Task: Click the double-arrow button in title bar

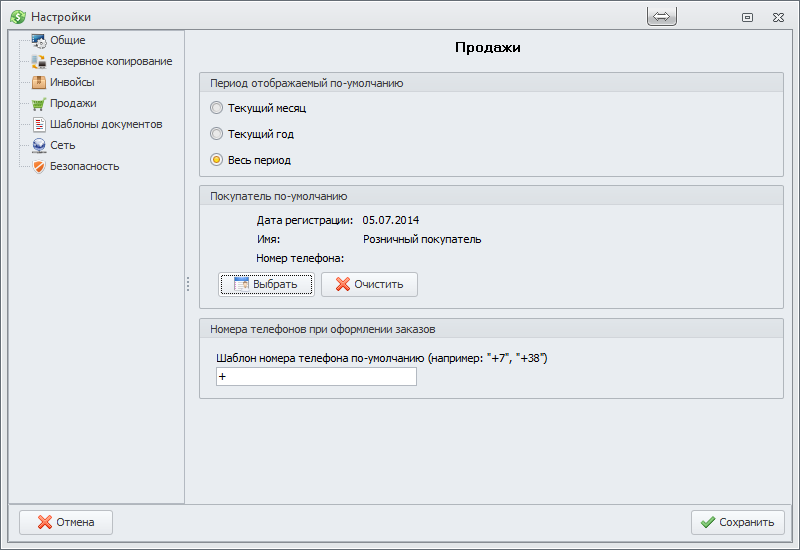Action: pyautogui.click(x=663, y=17)
